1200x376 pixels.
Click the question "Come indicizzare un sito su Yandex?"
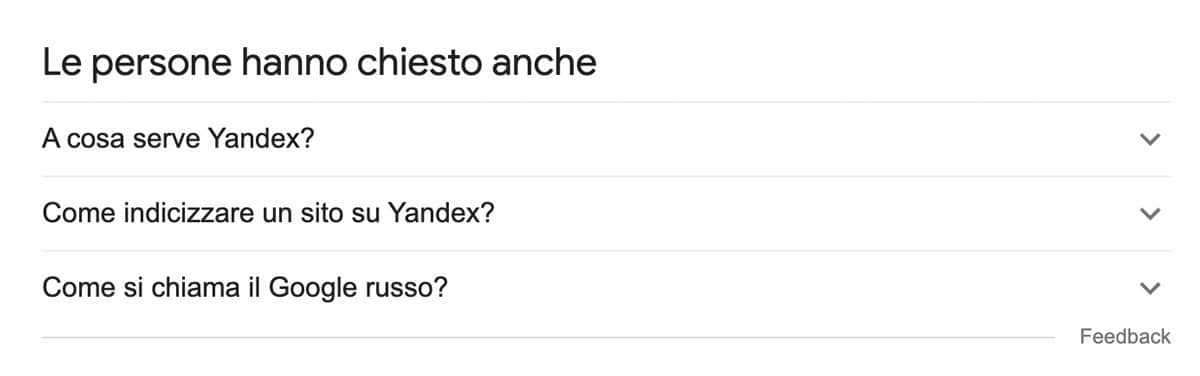click(x=268, y=213)
